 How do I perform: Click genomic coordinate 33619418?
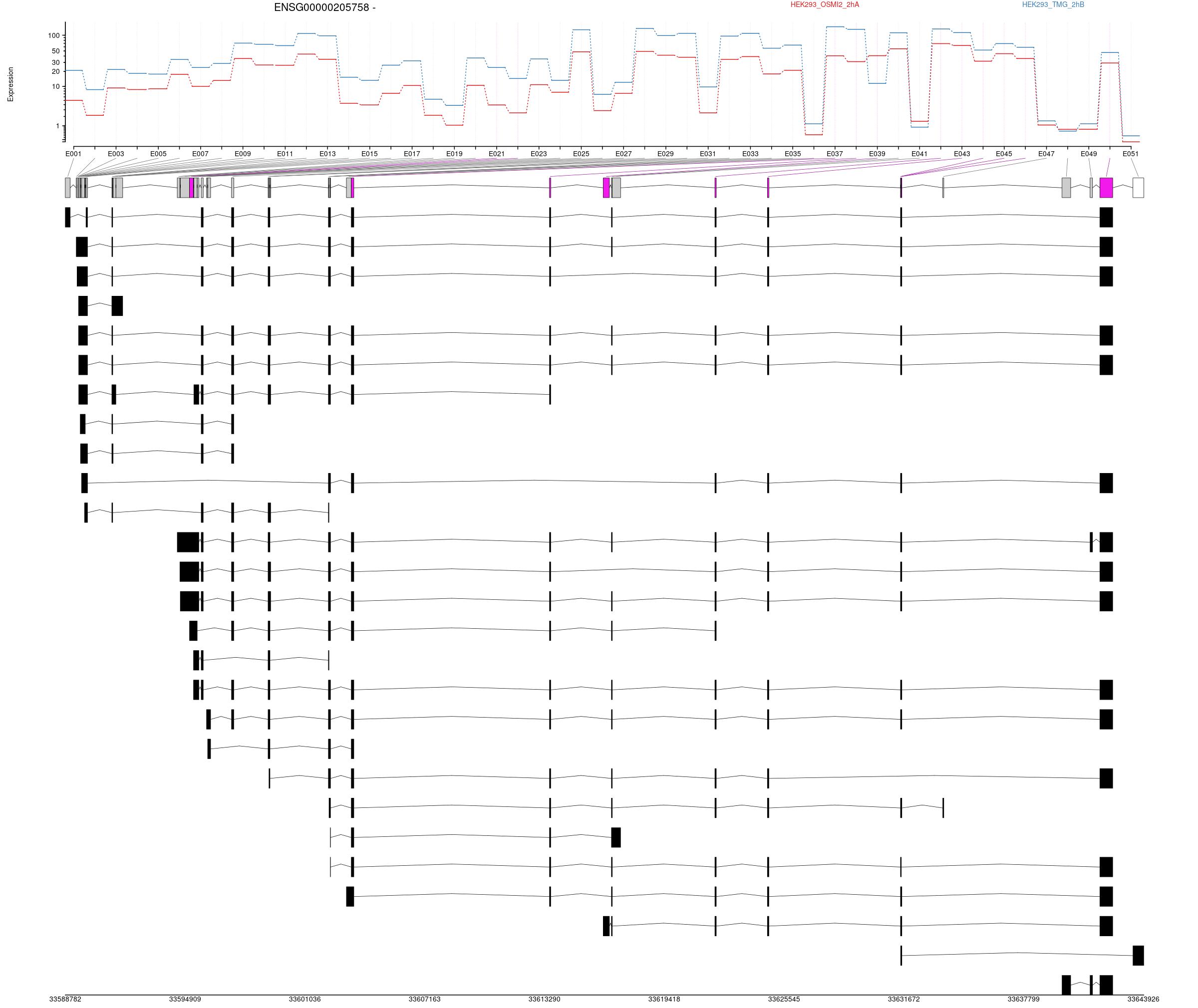pyautogui.click(x=664, y=1000)
